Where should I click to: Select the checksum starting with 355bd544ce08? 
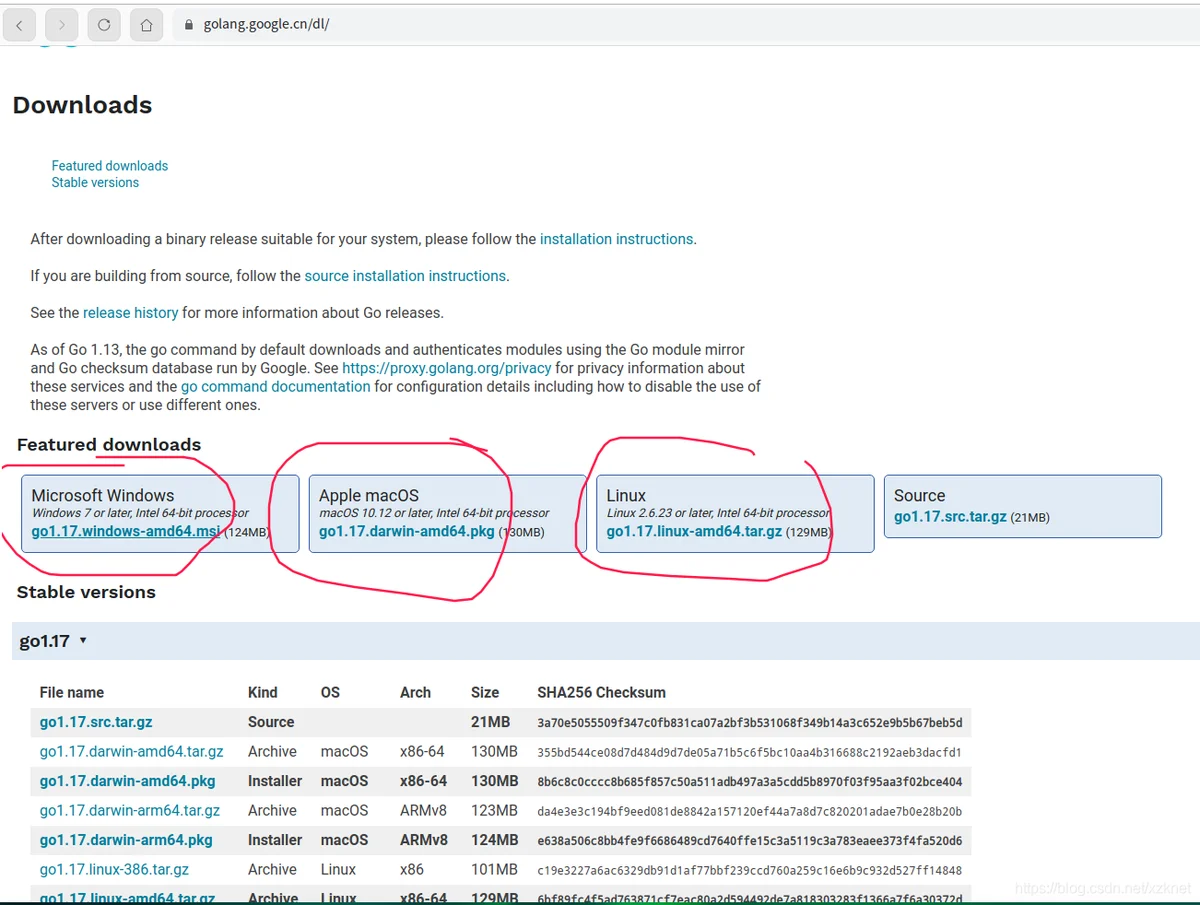[x=750, y=752]
